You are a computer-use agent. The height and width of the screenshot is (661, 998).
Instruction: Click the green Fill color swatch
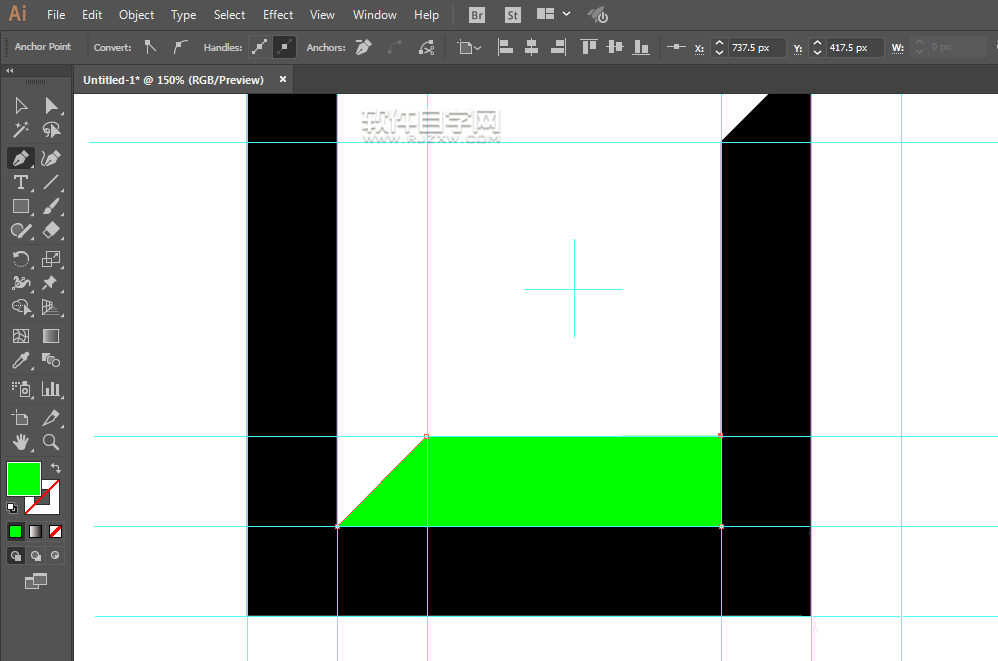click(24, 478)
